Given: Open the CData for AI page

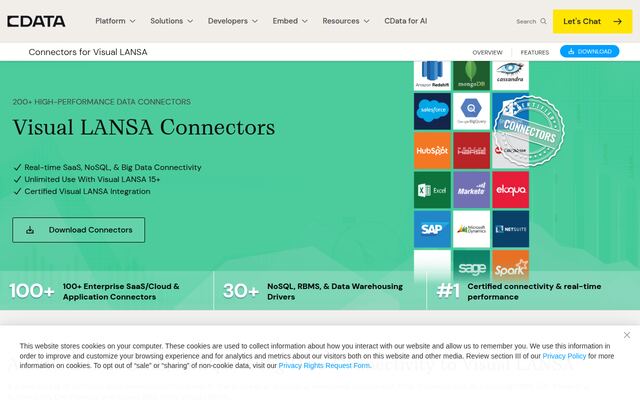Looking at the screenshot, I should click(x=406, y=21).
